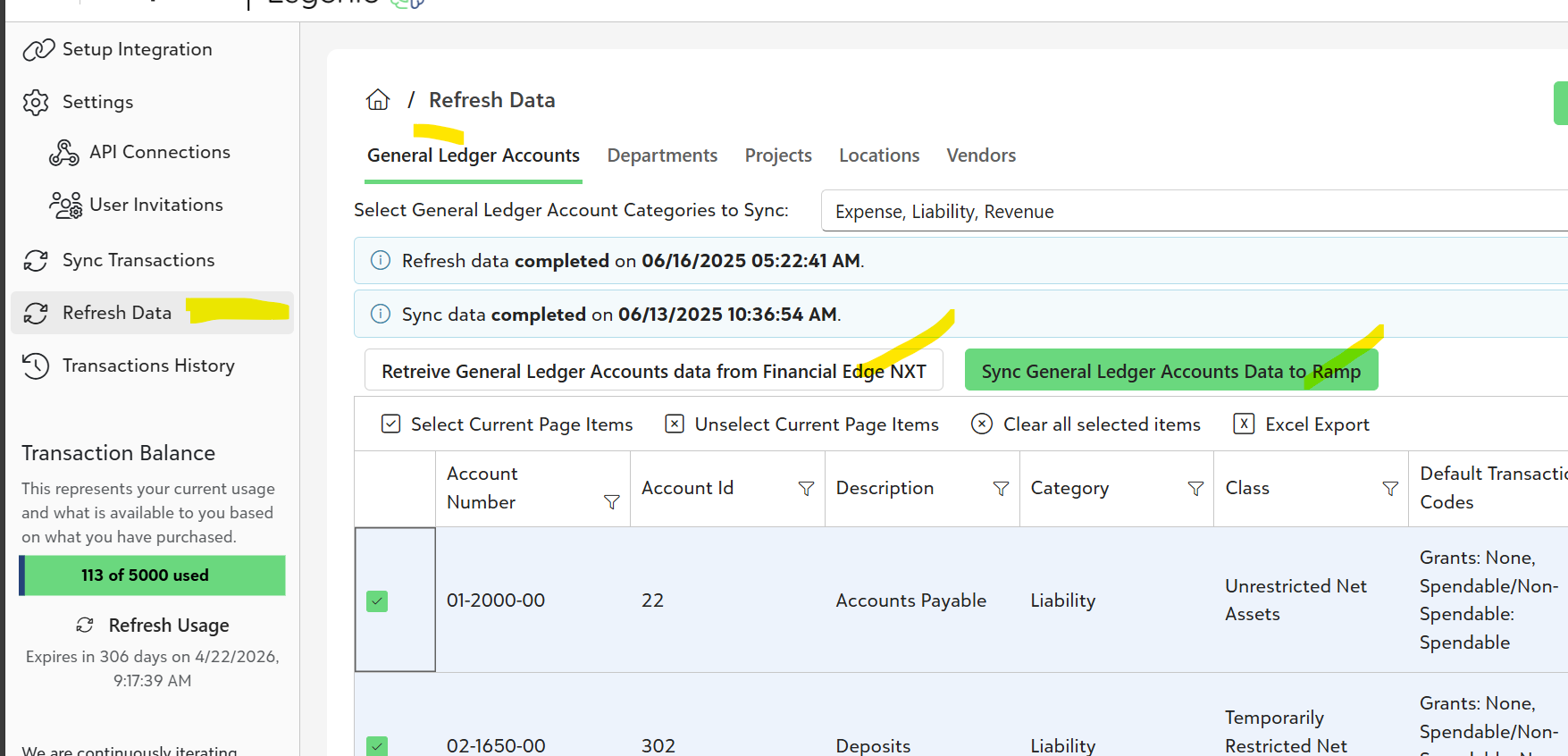Switch to the Vendors tab
This screenshot has height=756, width=1568.
point(981,155)
